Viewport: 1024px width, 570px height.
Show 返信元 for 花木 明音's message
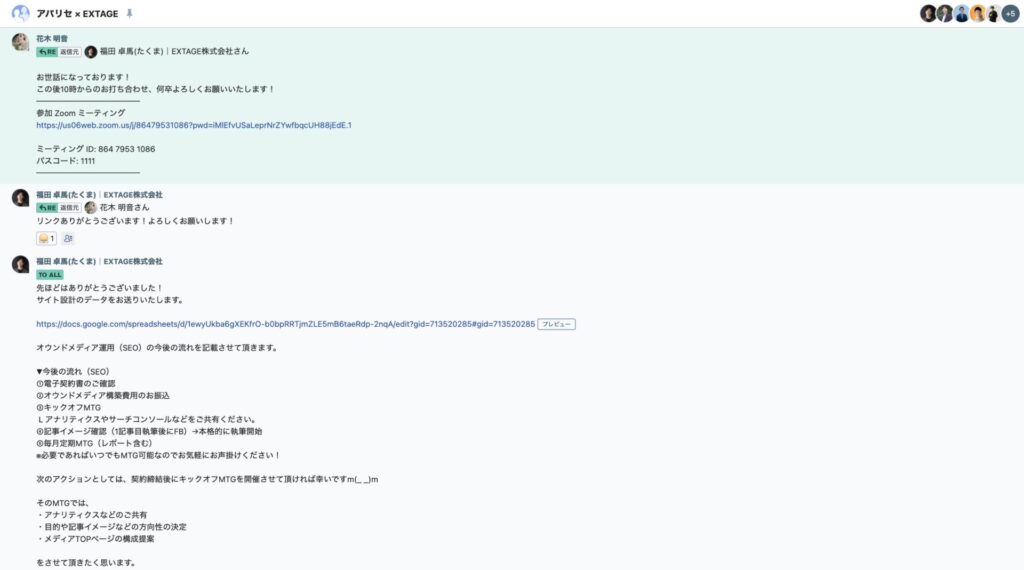coord(70,51)
